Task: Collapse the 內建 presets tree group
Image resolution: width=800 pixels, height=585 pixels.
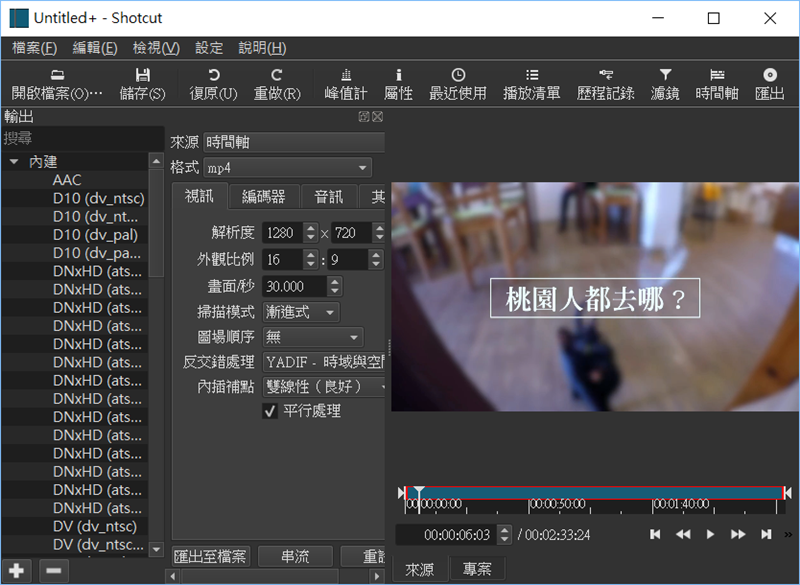Action: [14, 161]
